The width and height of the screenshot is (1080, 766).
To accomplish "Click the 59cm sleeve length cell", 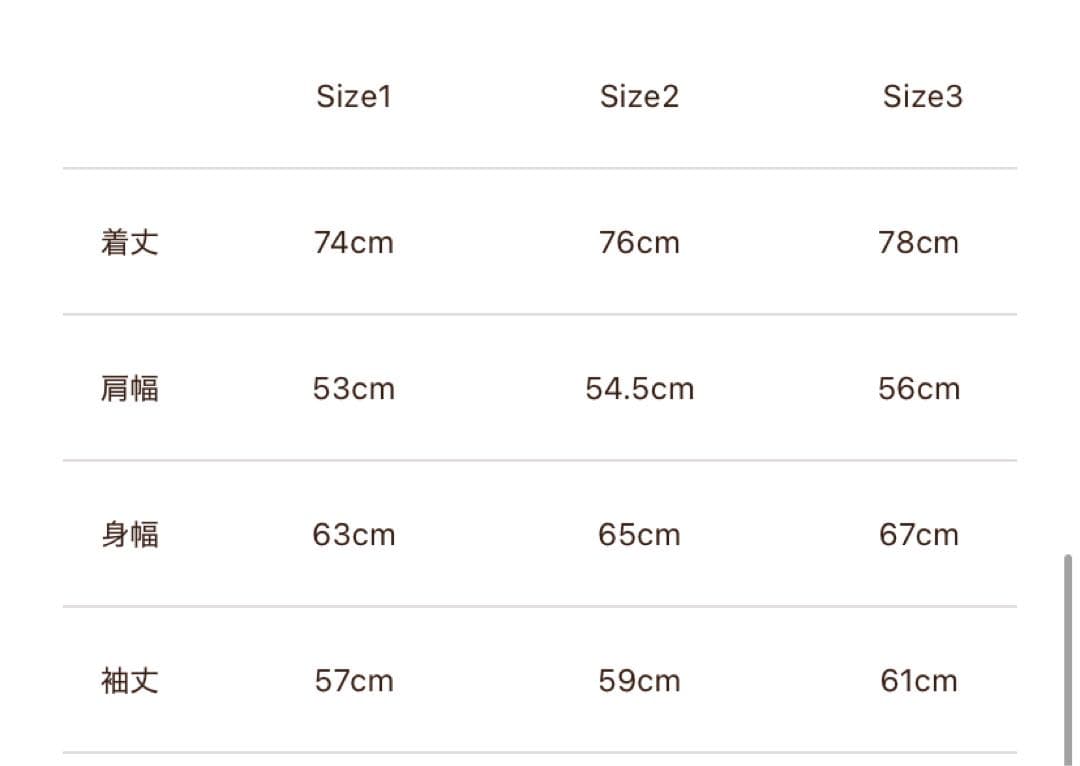I will click(639, 681).
